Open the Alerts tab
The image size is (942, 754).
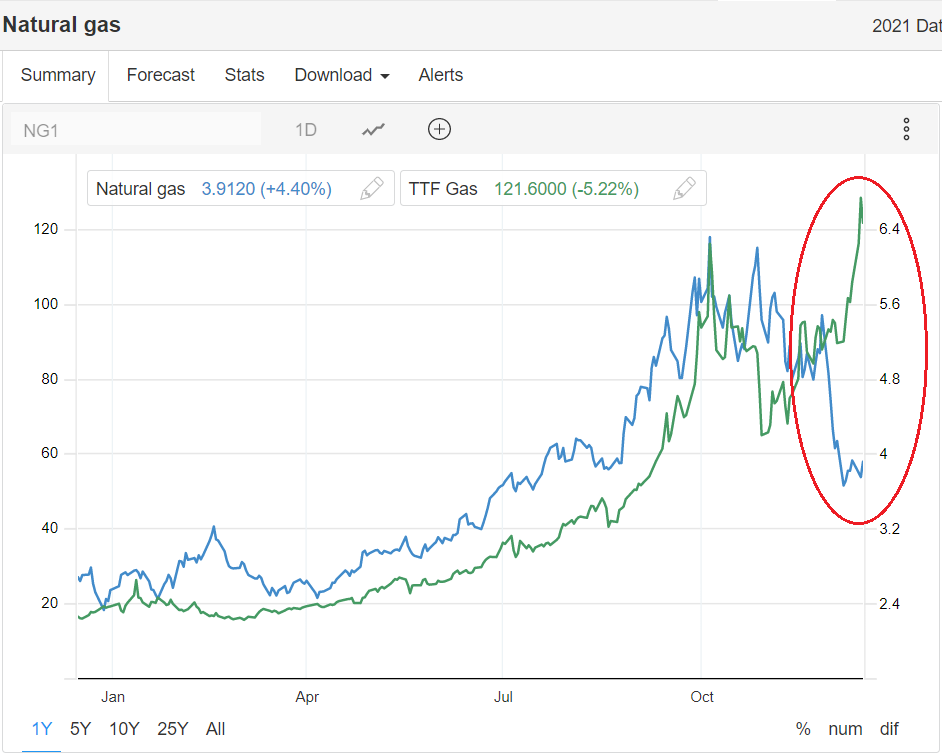point(440,75)
